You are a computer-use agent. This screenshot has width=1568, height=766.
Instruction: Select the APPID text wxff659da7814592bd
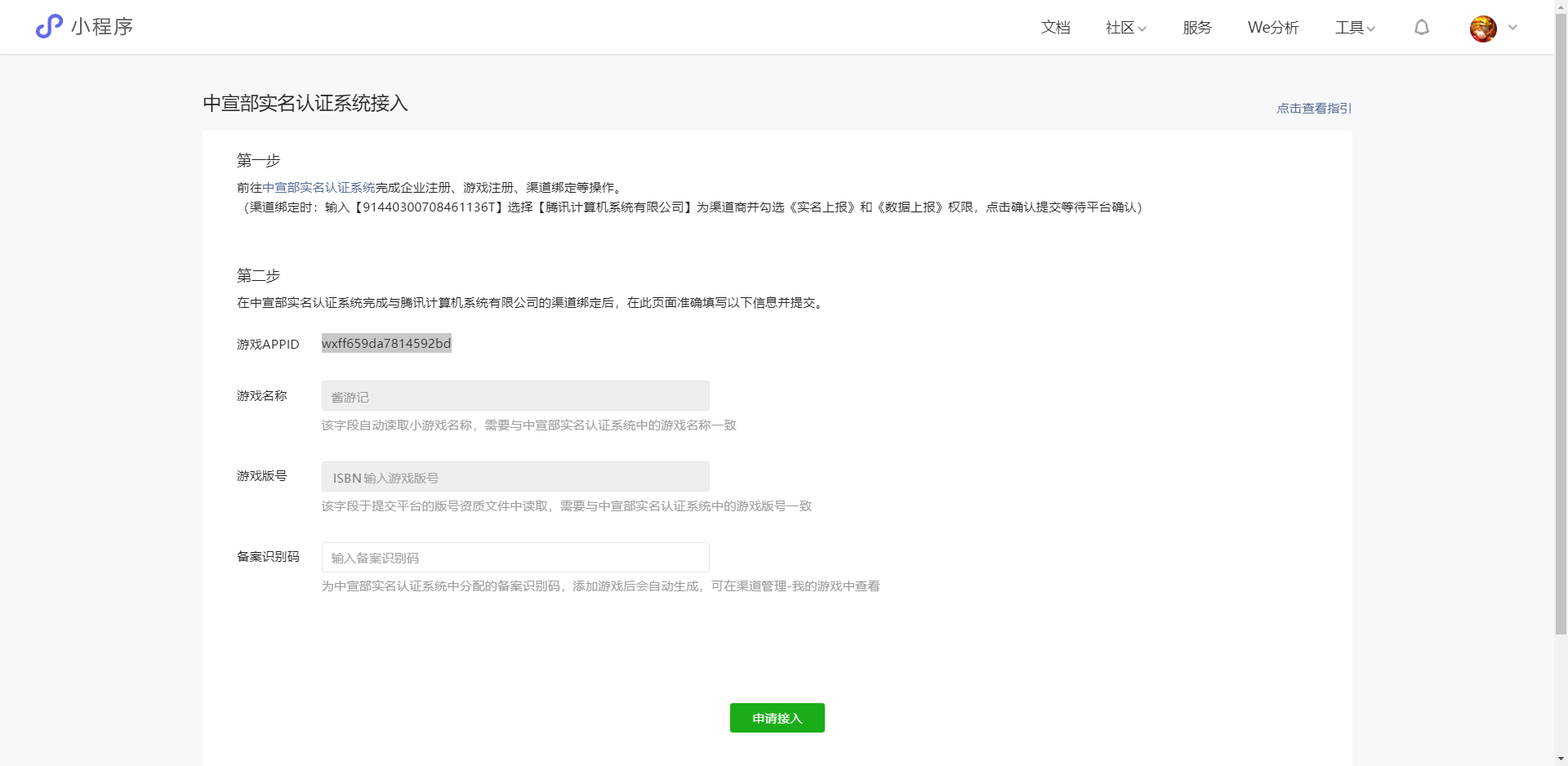coord(386,344)
